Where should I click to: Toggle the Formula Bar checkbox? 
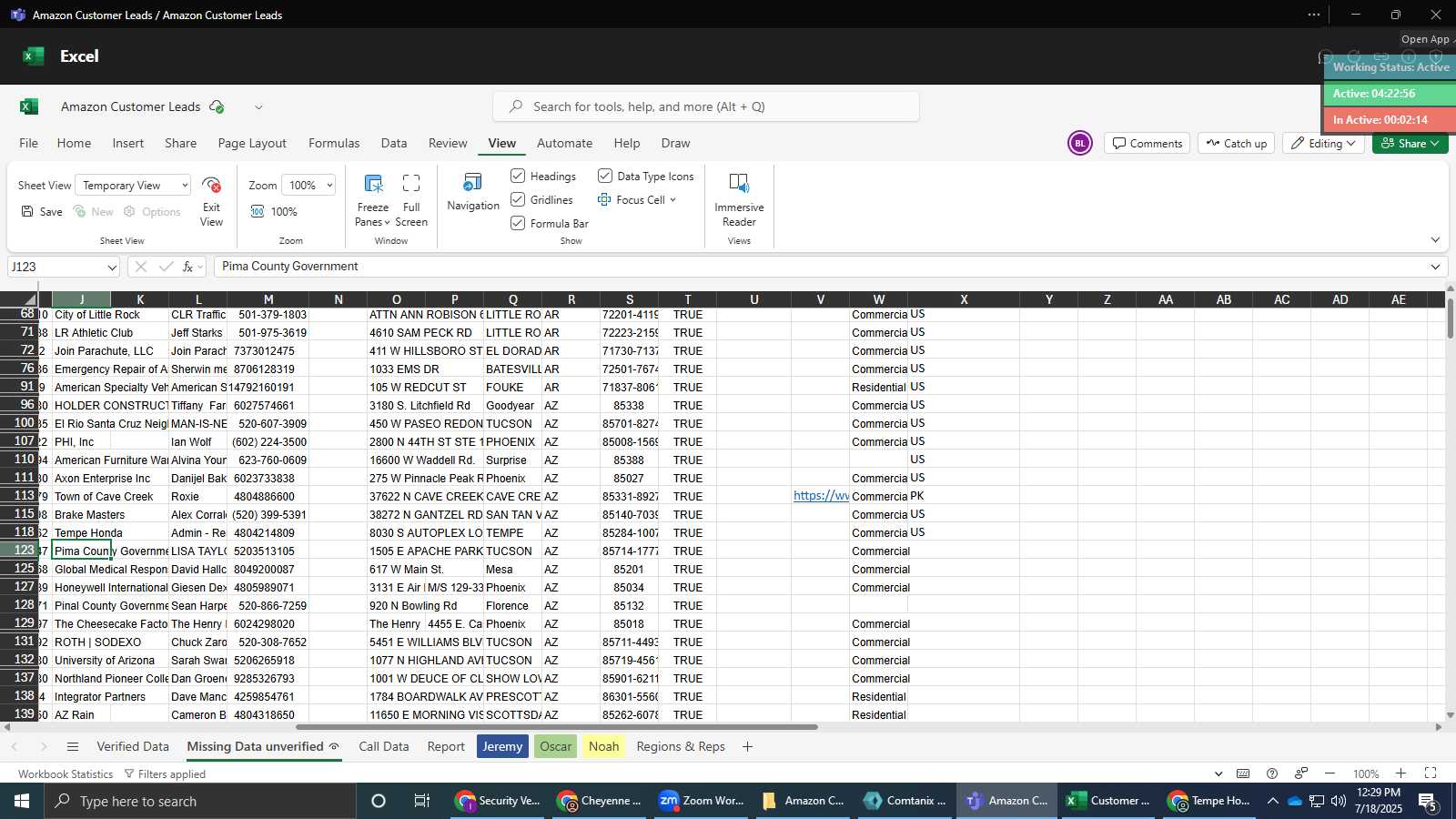pos(518,223)
